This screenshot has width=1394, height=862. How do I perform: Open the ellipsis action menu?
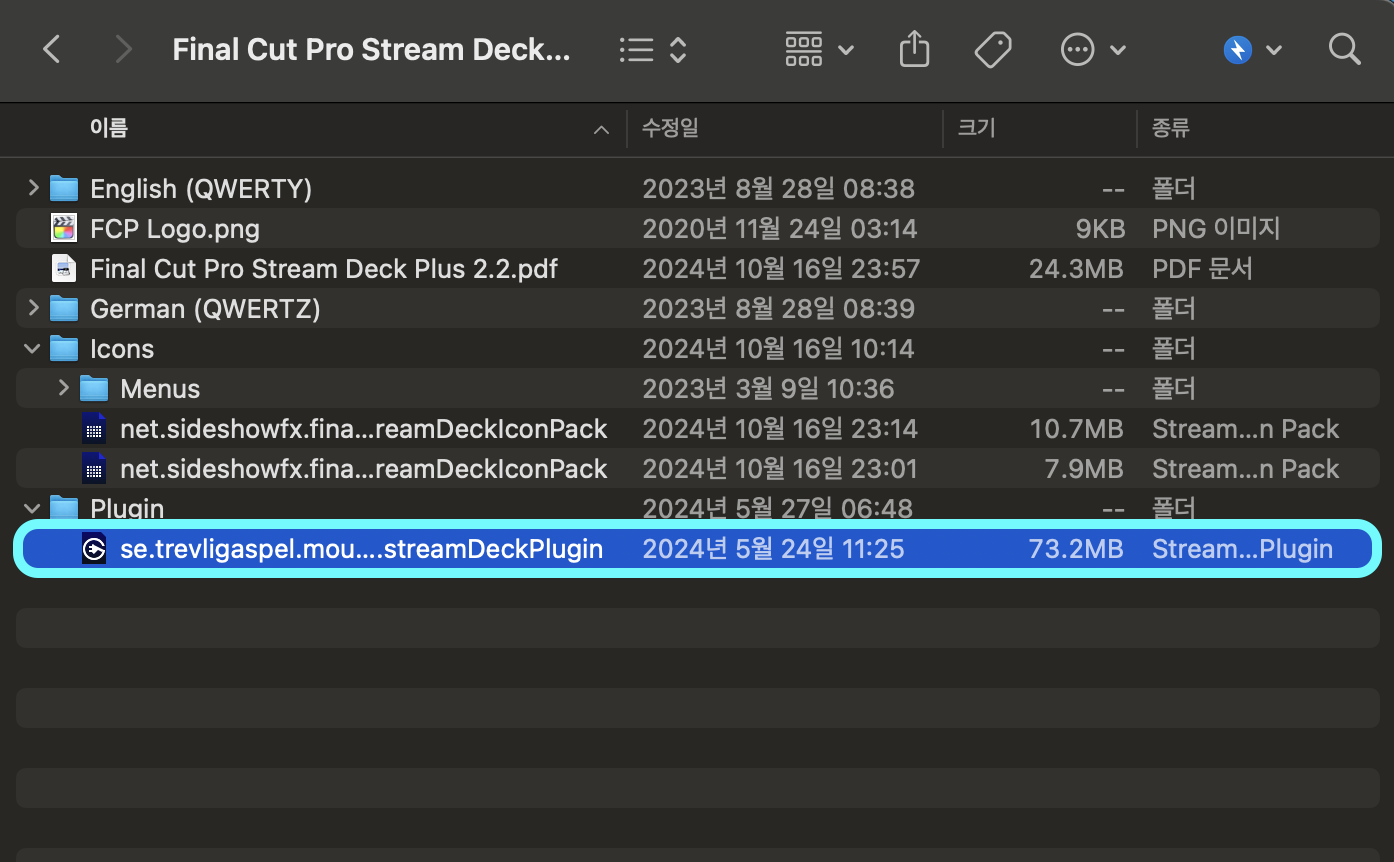tap(1093, 49)
